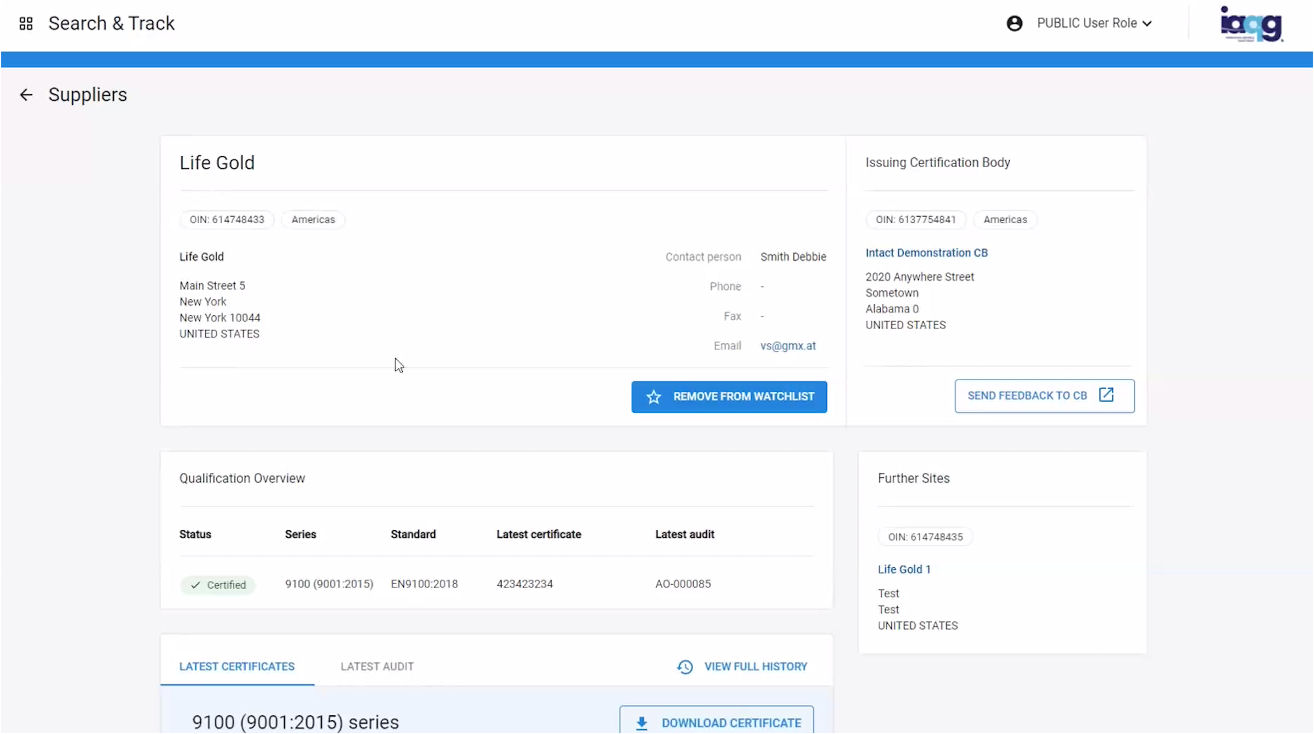Open the apps grid menu icon
The width and height of the screenshot is (1314, 734).
26,23
